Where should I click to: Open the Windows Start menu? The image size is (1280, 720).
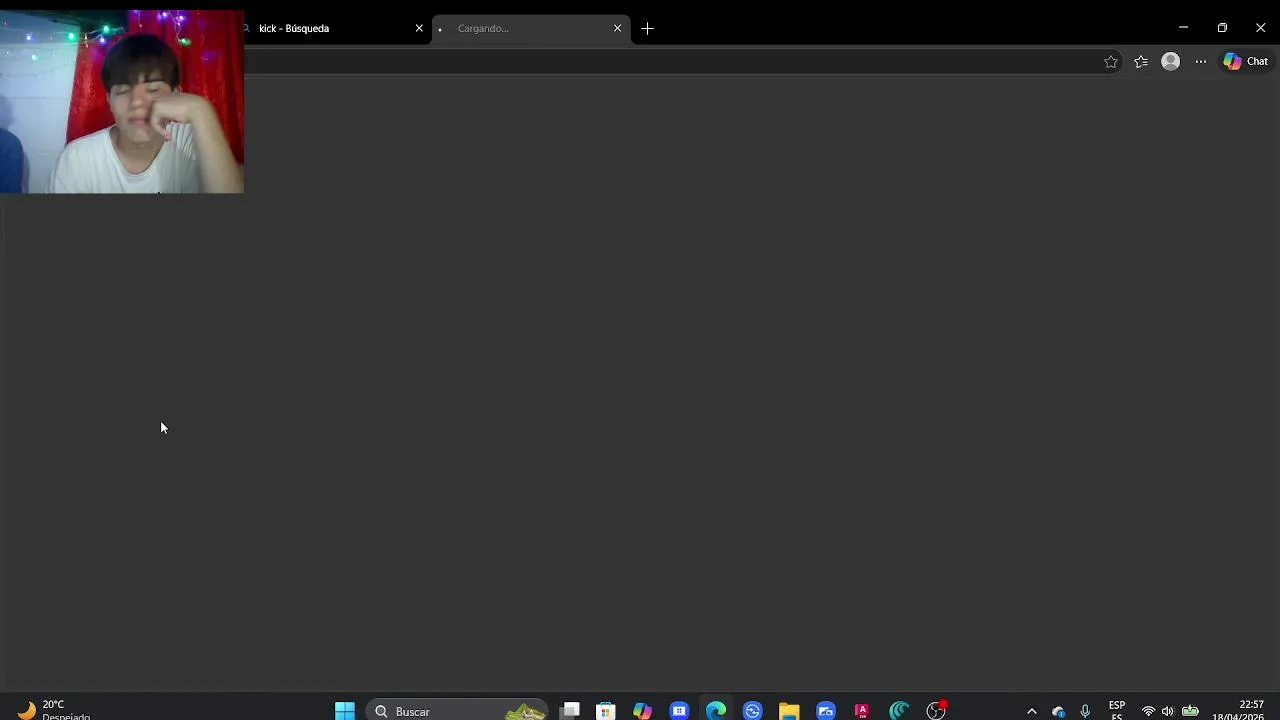click(x=345, y=711)
